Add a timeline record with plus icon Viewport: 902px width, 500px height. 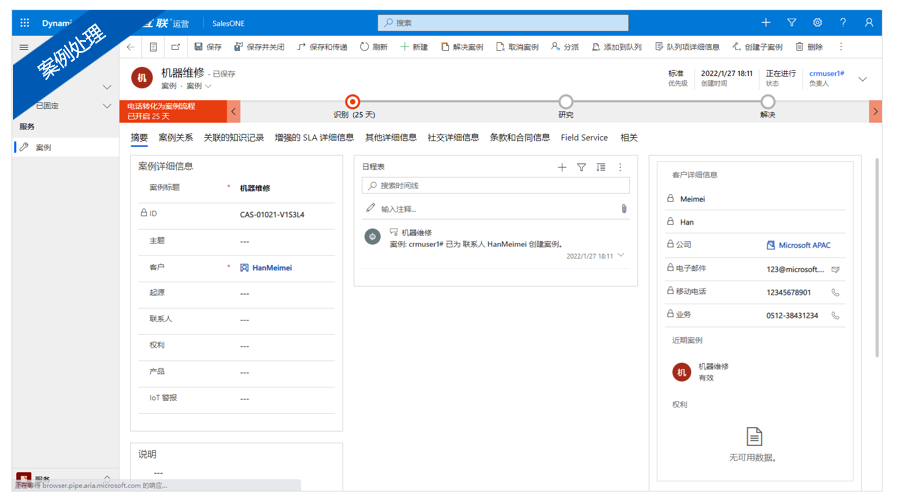click(x=562, y=167)
